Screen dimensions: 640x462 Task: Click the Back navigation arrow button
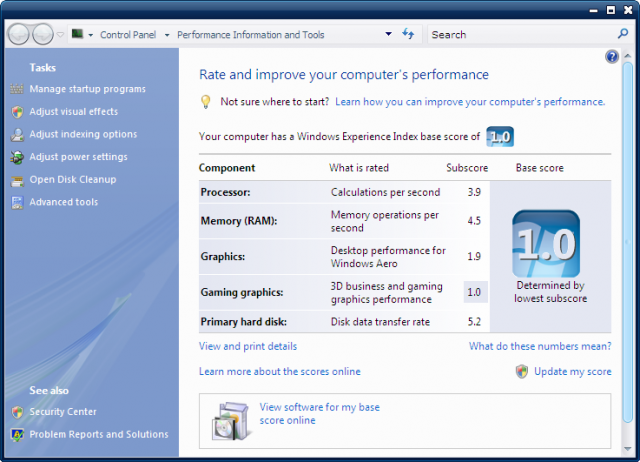pyautogui.click(x=18, y=34)
